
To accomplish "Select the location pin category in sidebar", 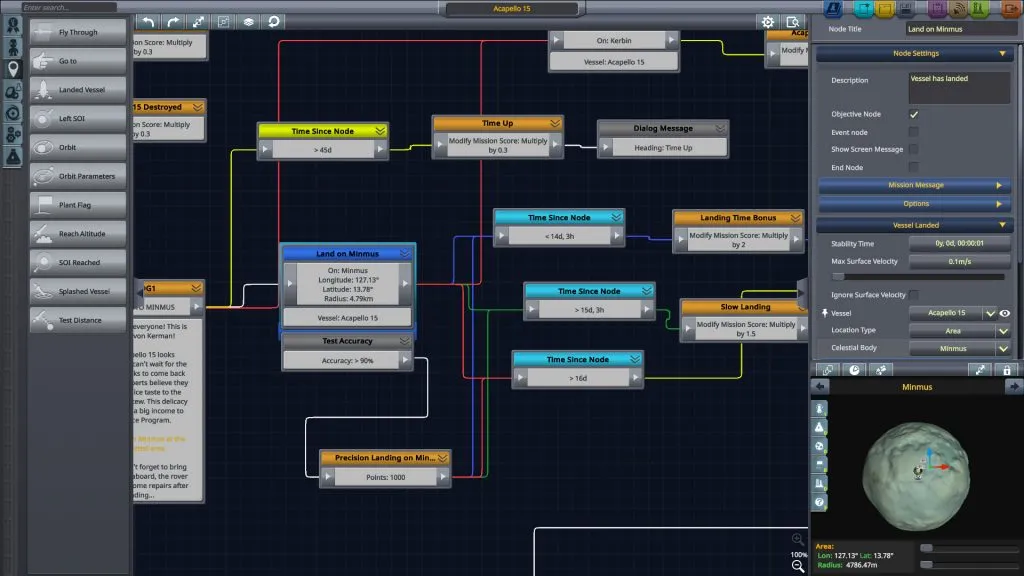I will 12,69.
